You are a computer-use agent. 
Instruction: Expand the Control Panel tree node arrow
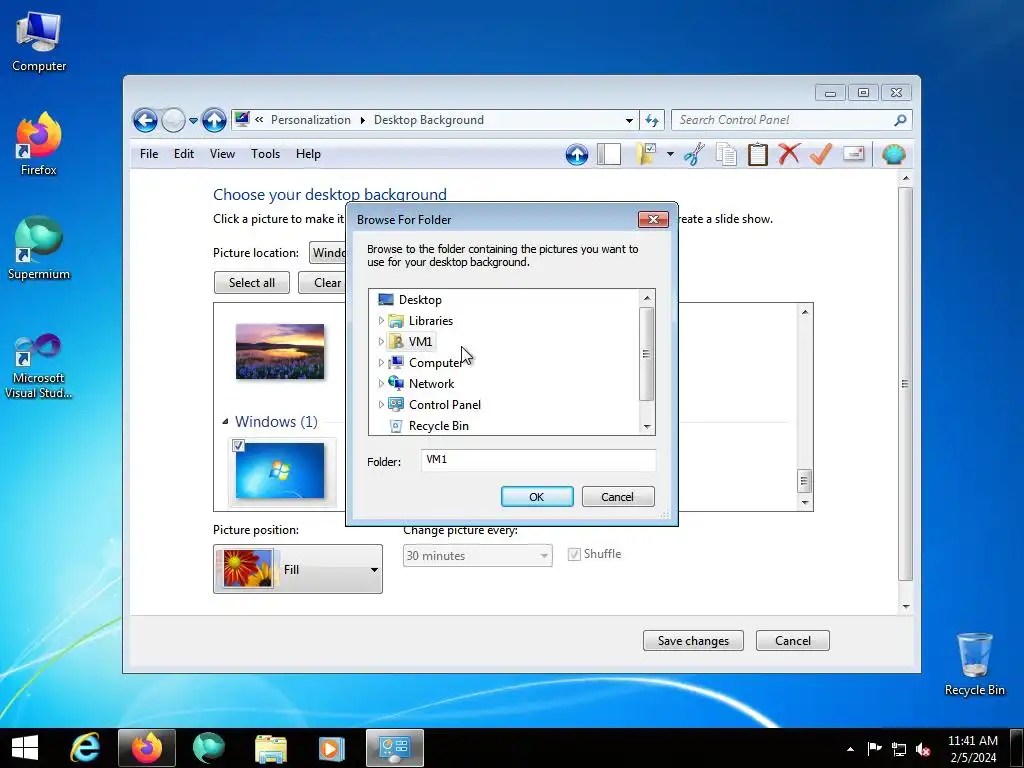[381, 404]
